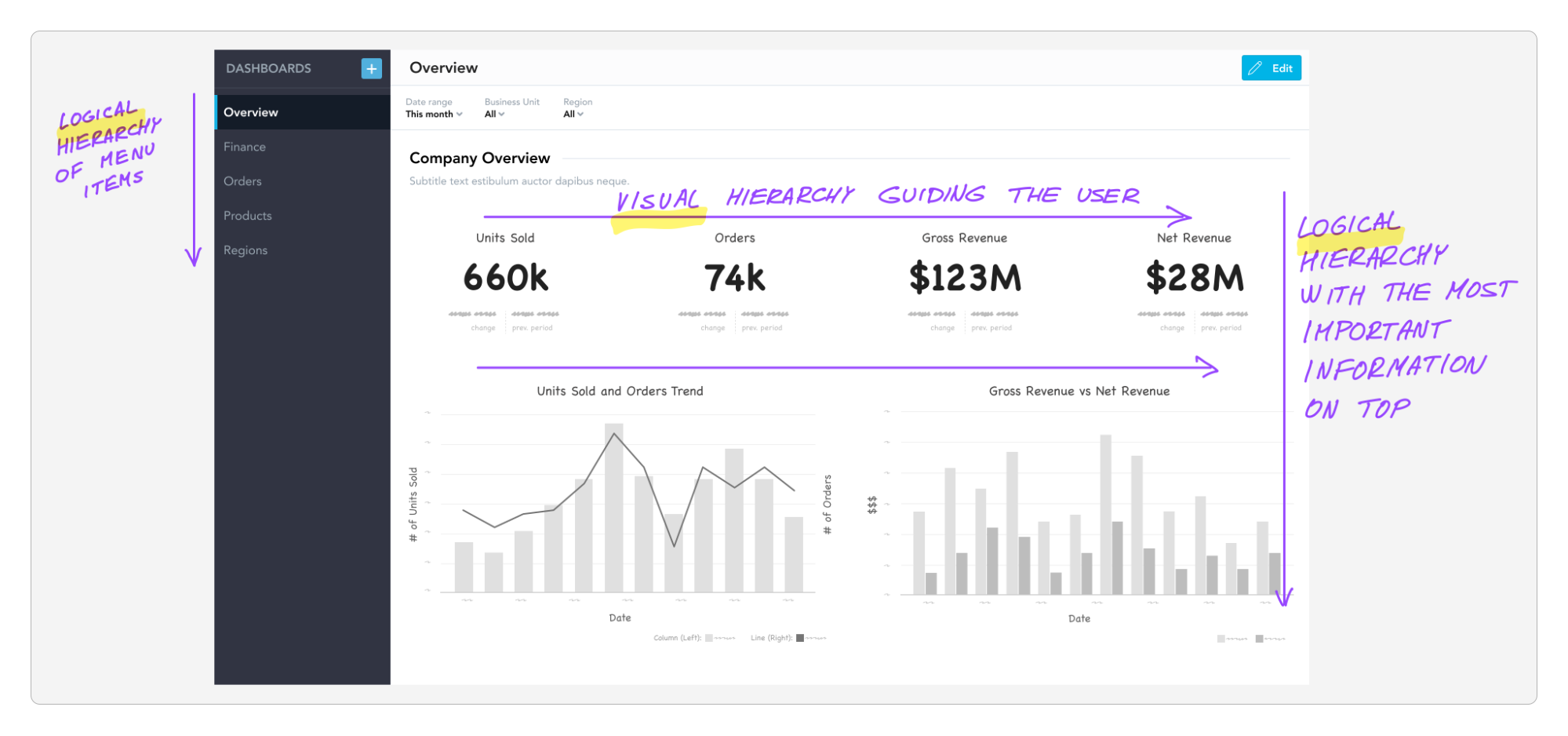Go to the Orders dashboard

(242, 181)
